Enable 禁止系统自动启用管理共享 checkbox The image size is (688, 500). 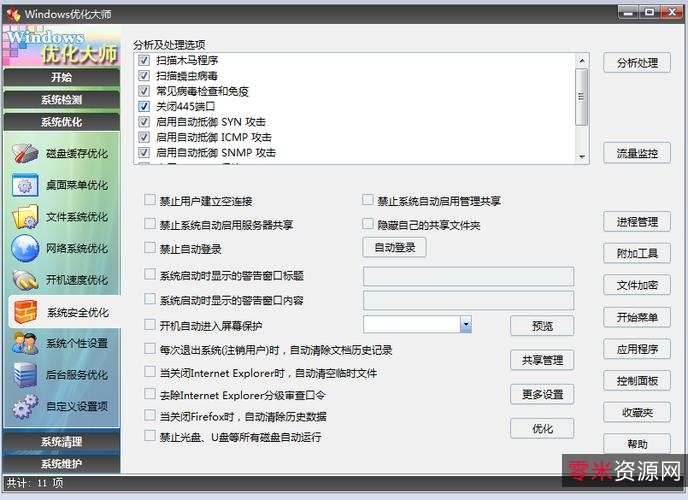point(368,200)
